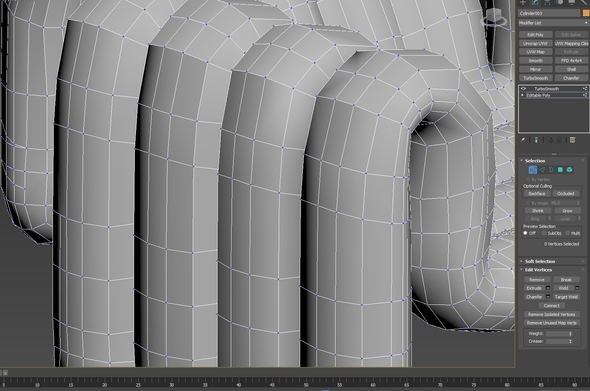Select Element sub-object mode icon
This screenshot has height=391, width=590.
pos(569,170)
